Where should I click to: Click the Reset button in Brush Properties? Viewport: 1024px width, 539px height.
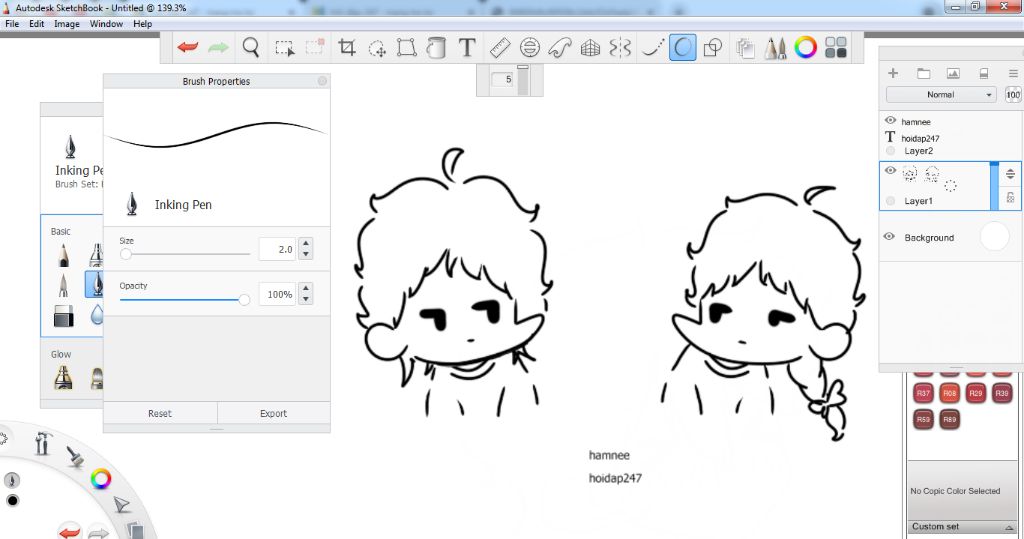[x=160, y=414]
